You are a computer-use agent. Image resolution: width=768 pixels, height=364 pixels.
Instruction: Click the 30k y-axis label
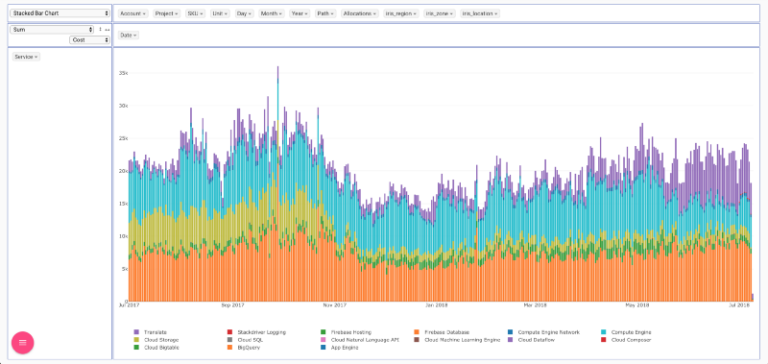[123, 106]
